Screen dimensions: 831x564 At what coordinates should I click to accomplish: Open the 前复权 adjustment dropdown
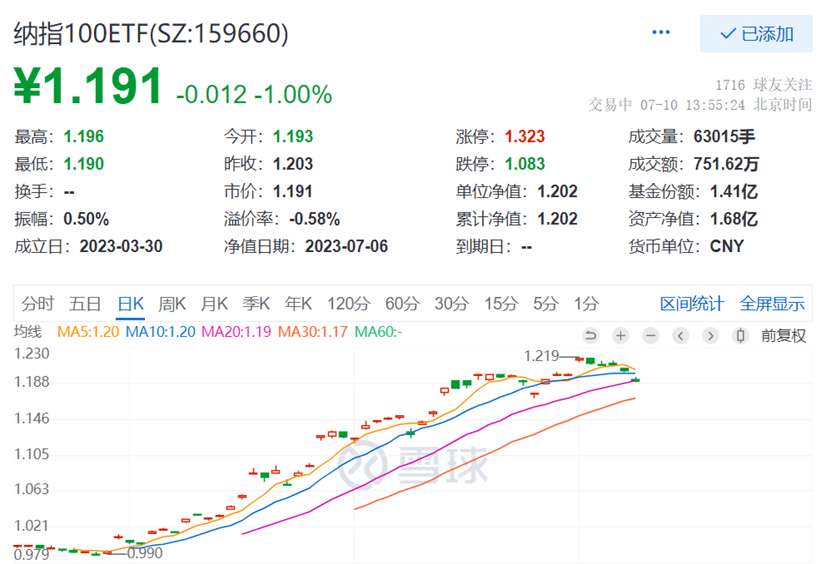(783, 336)
